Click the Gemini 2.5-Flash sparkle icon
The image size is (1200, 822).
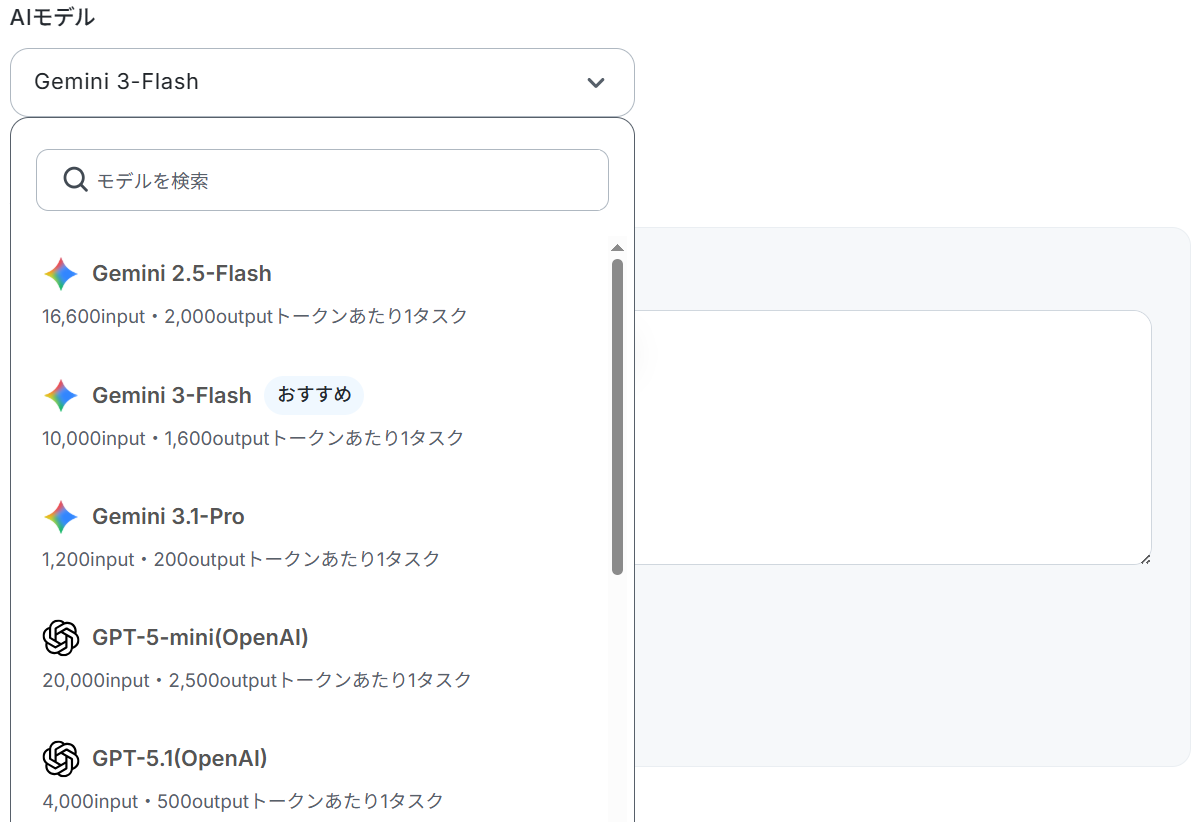61,274
